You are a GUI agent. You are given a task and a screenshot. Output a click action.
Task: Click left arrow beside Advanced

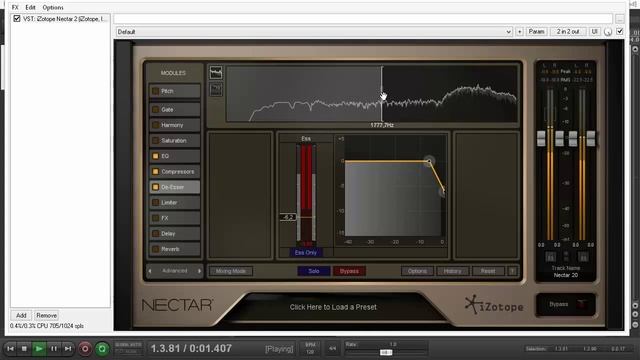(x=150, y=271)
